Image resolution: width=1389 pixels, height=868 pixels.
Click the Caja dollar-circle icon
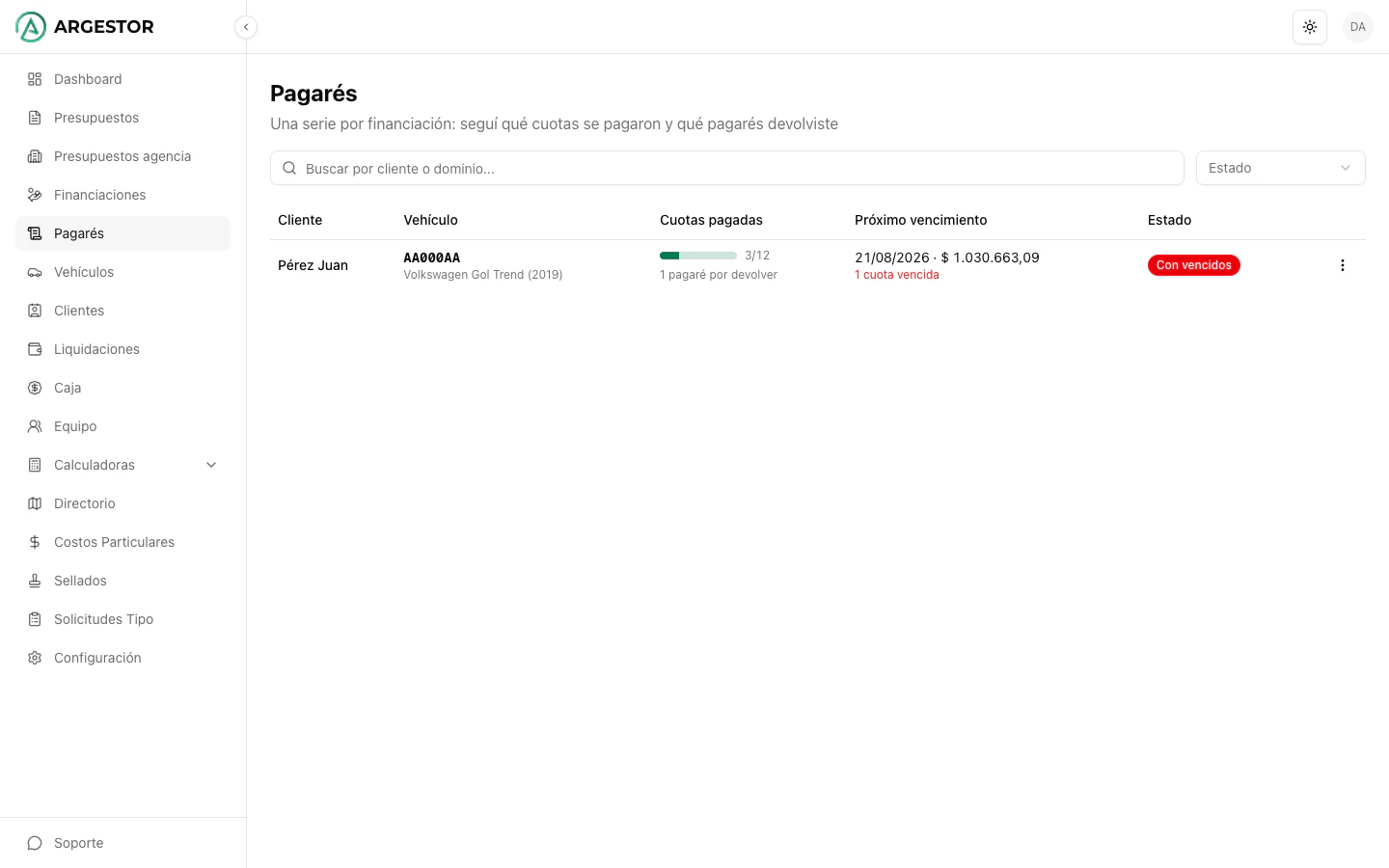coord(35,388)
